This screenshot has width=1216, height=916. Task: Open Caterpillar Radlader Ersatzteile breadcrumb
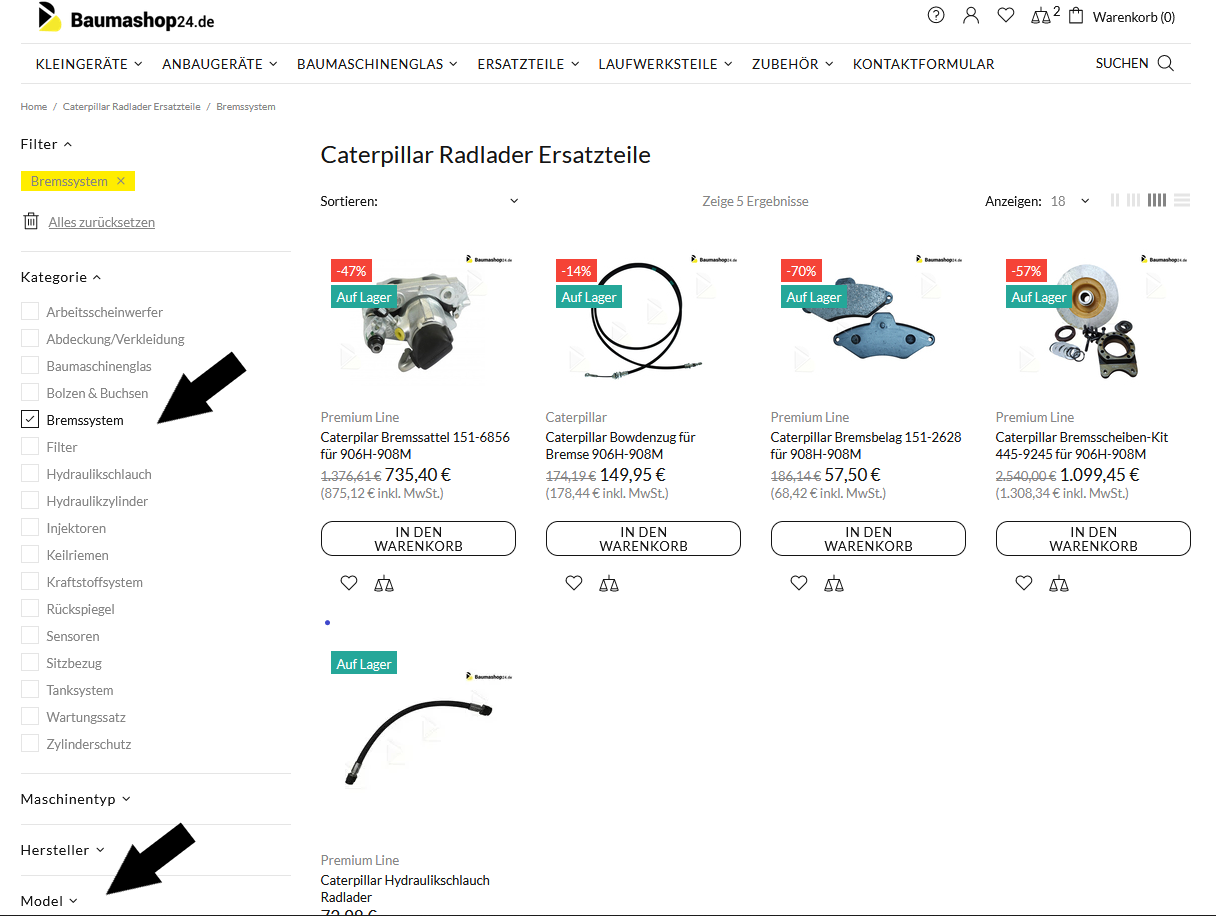132,107
